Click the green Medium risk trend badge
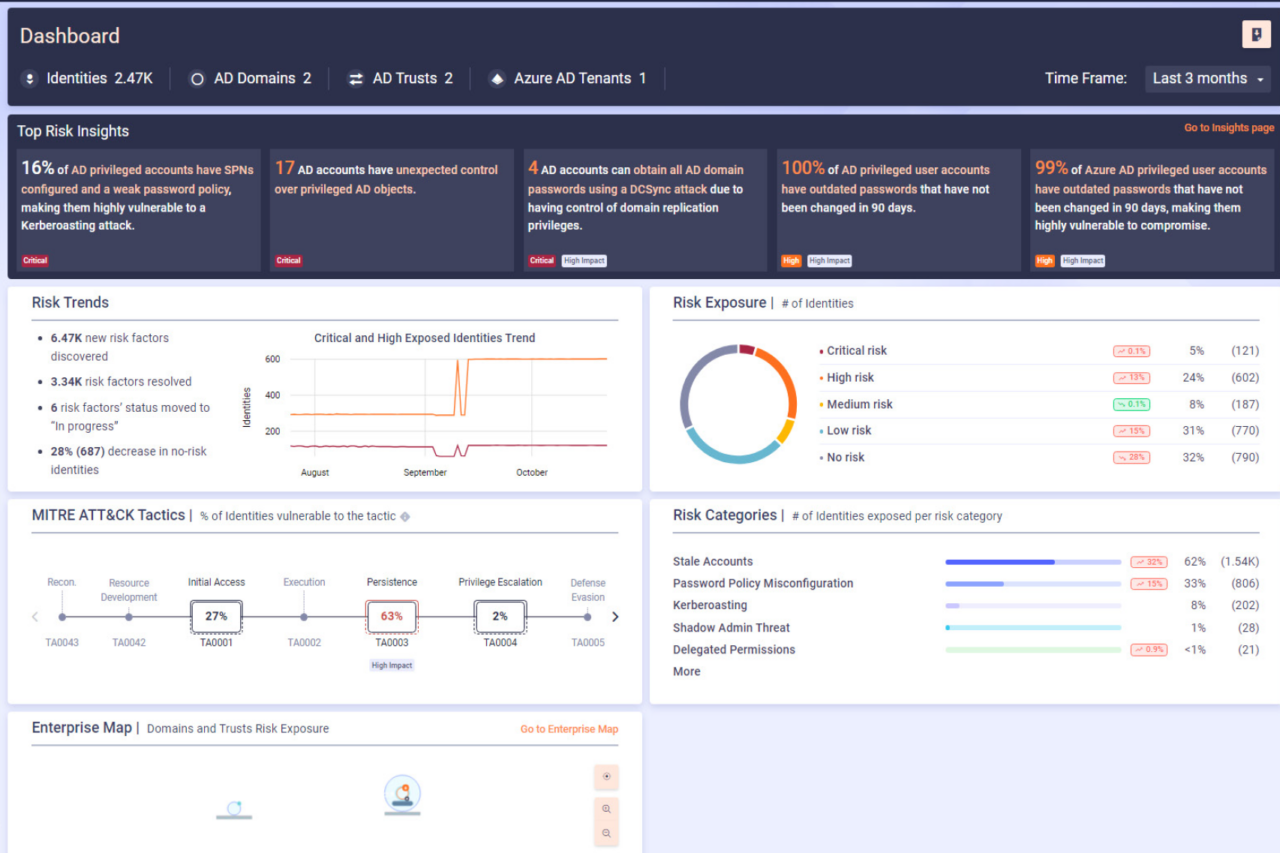The width and height of the screenshot is (1280, 853). [1131, 404]
